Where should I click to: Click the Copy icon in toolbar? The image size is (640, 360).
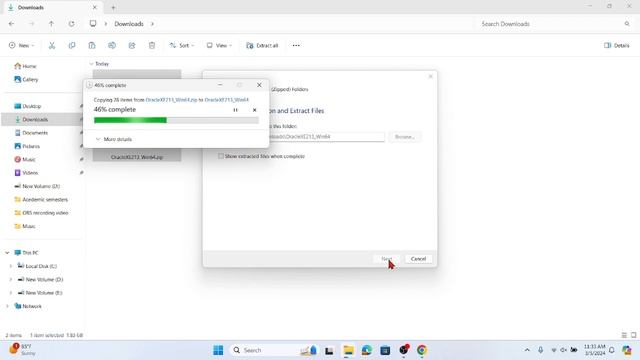point(72,45)
